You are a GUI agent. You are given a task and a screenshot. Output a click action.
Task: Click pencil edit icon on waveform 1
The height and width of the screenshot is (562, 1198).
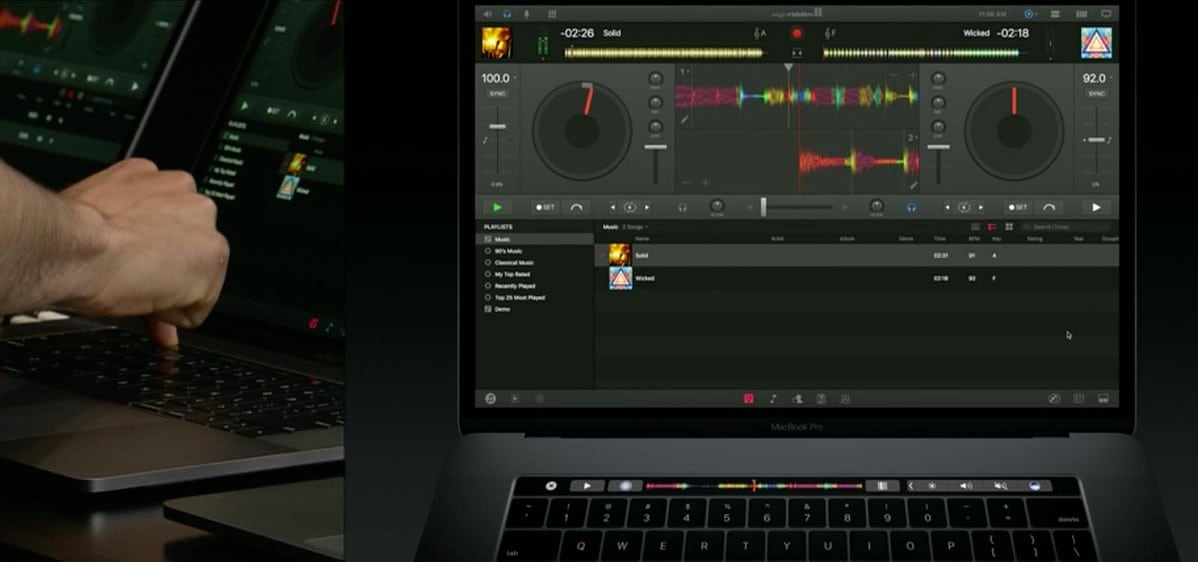(x=685, y=119)
